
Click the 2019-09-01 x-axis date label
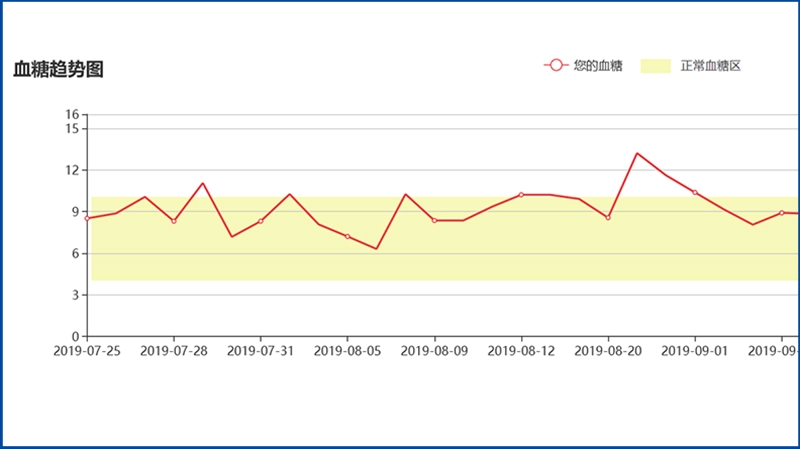click(694, 351)
